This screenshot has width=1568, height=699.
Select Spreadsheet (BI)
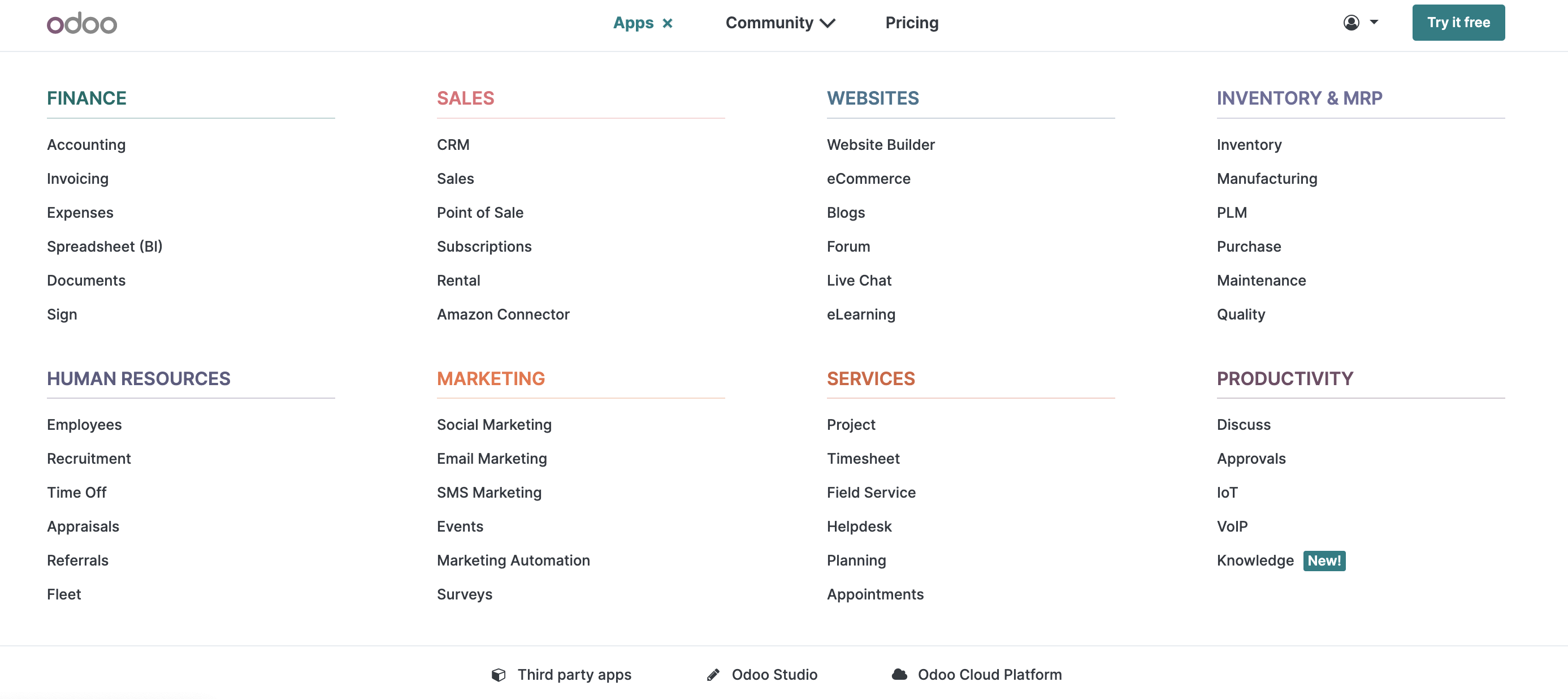coord(105,247)
